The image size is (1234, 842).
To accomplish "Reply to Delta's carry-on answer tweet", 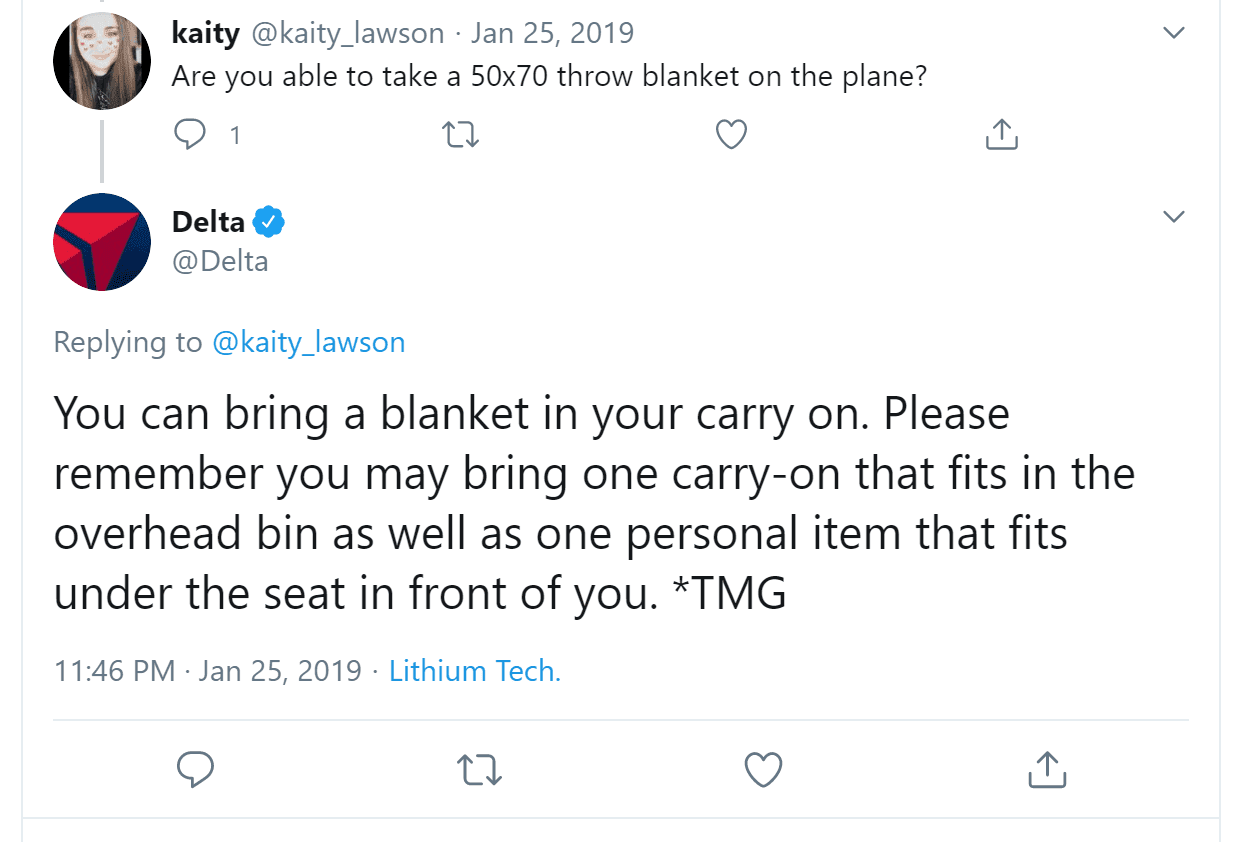I will [195, 769].
